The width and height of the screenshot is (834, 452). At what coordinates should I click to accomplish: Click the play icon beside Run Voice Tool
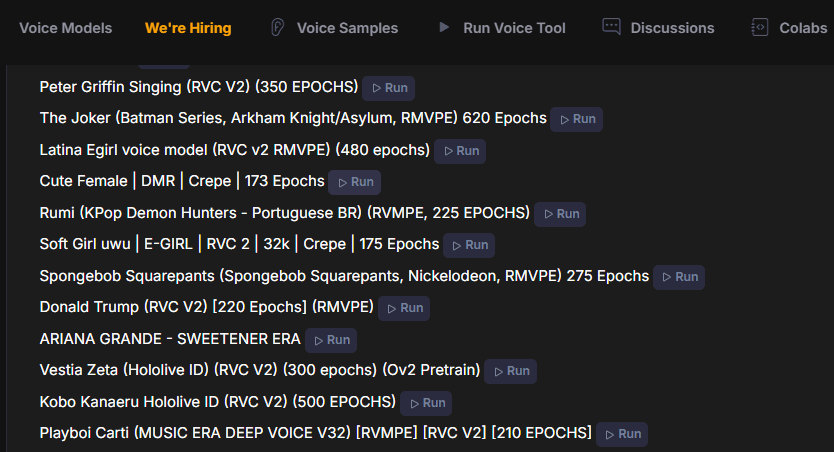point(444,28)
